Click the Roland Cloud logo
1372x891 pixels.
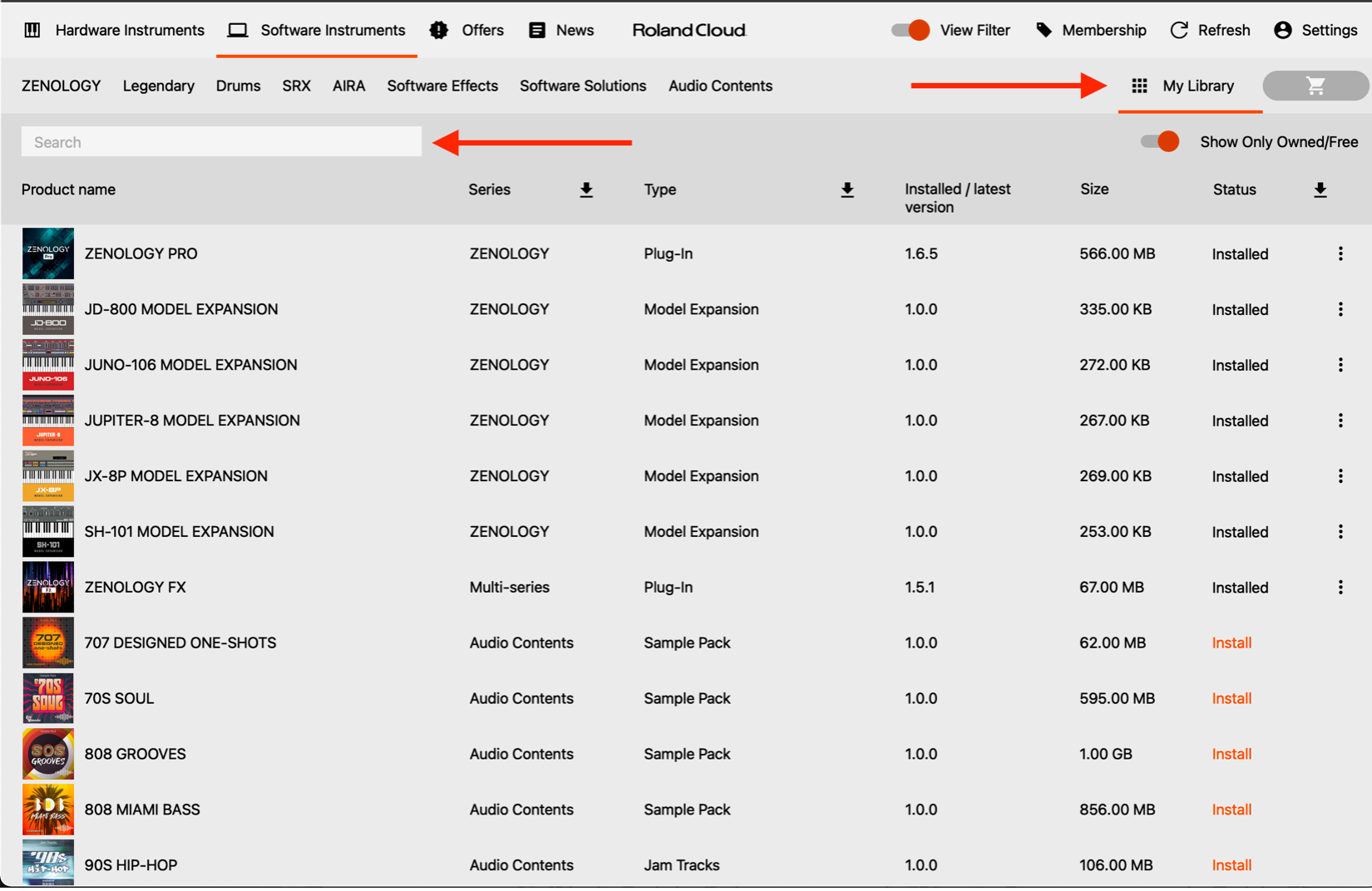(x=688, y=31)
